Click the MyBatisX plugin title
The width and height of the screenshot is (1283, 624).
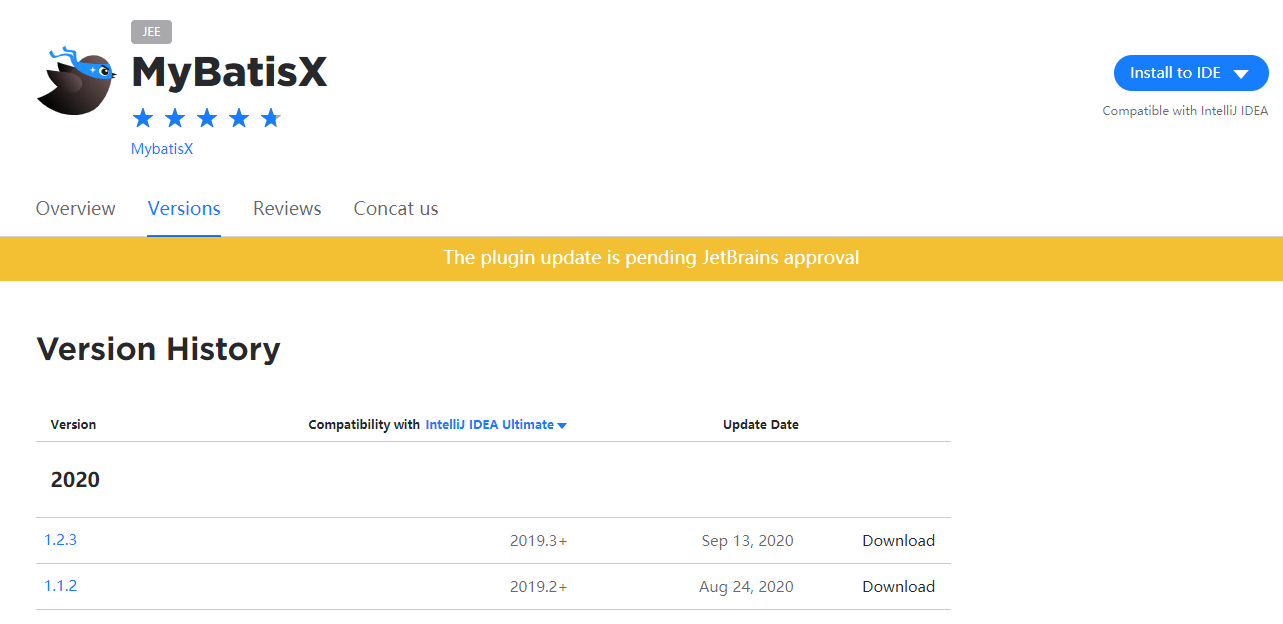pos(229,72)
